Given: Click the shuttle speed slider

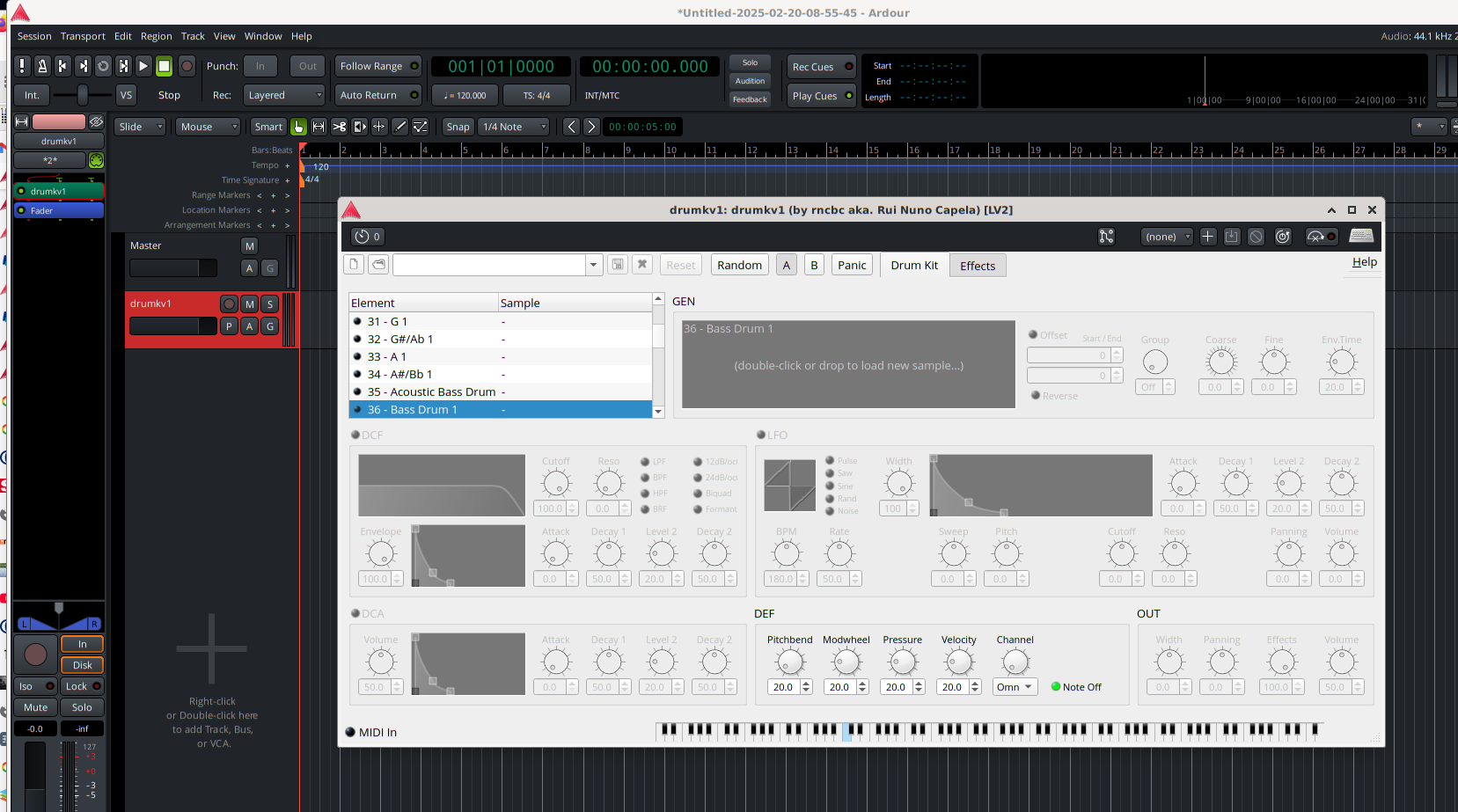Looking at the screenshot, I should pyautogui.click(x=83, y=95).
